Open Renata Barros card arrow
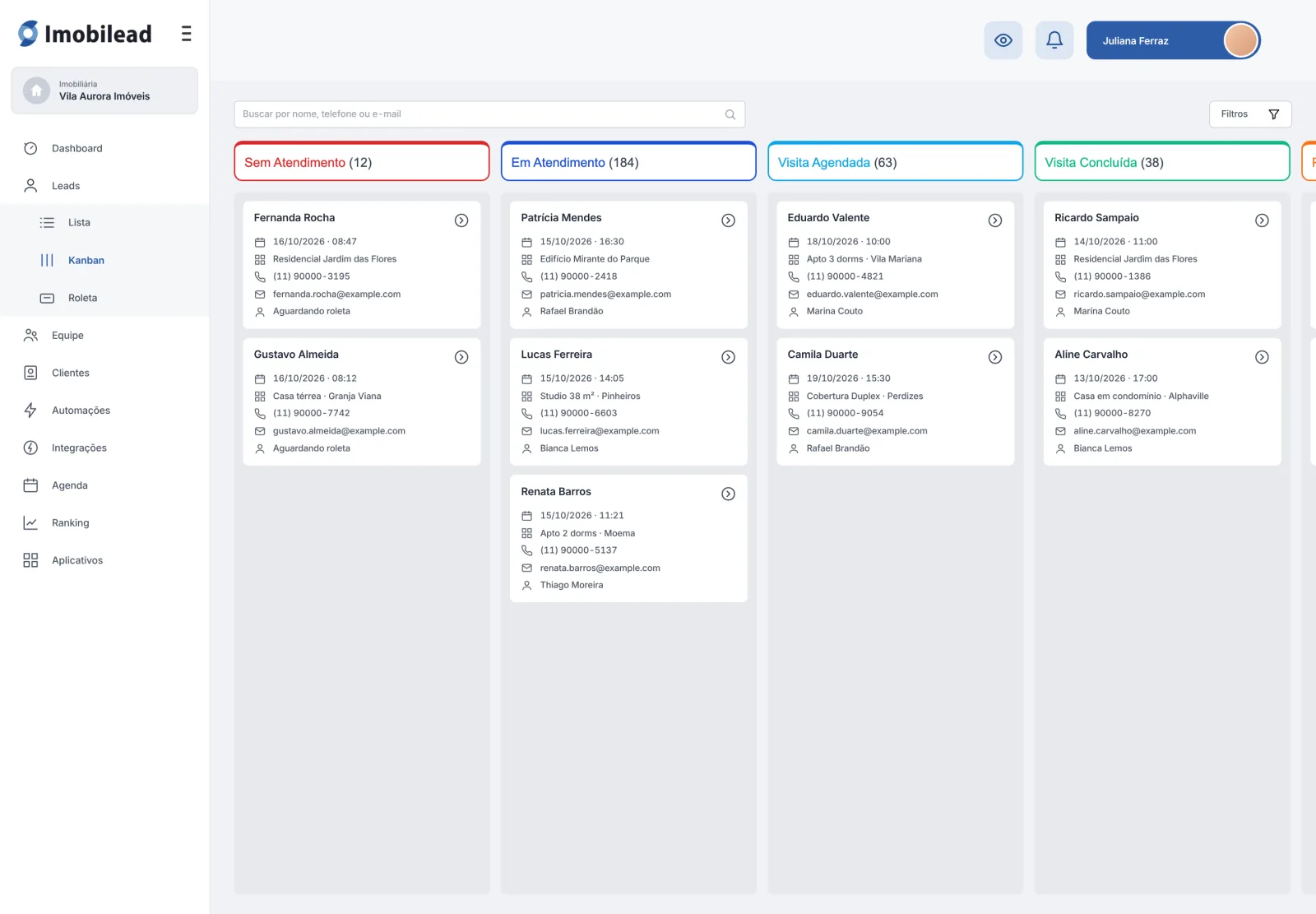This screenshot has height=914, width=1316. click(728, 494)
